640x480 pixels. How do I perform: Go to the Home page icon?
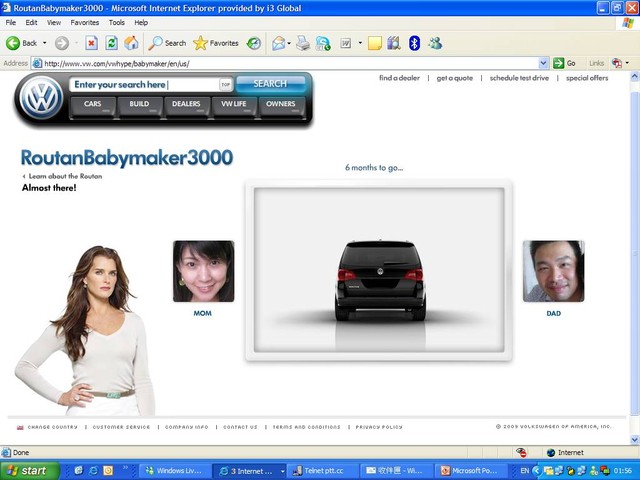pos(131,43)
